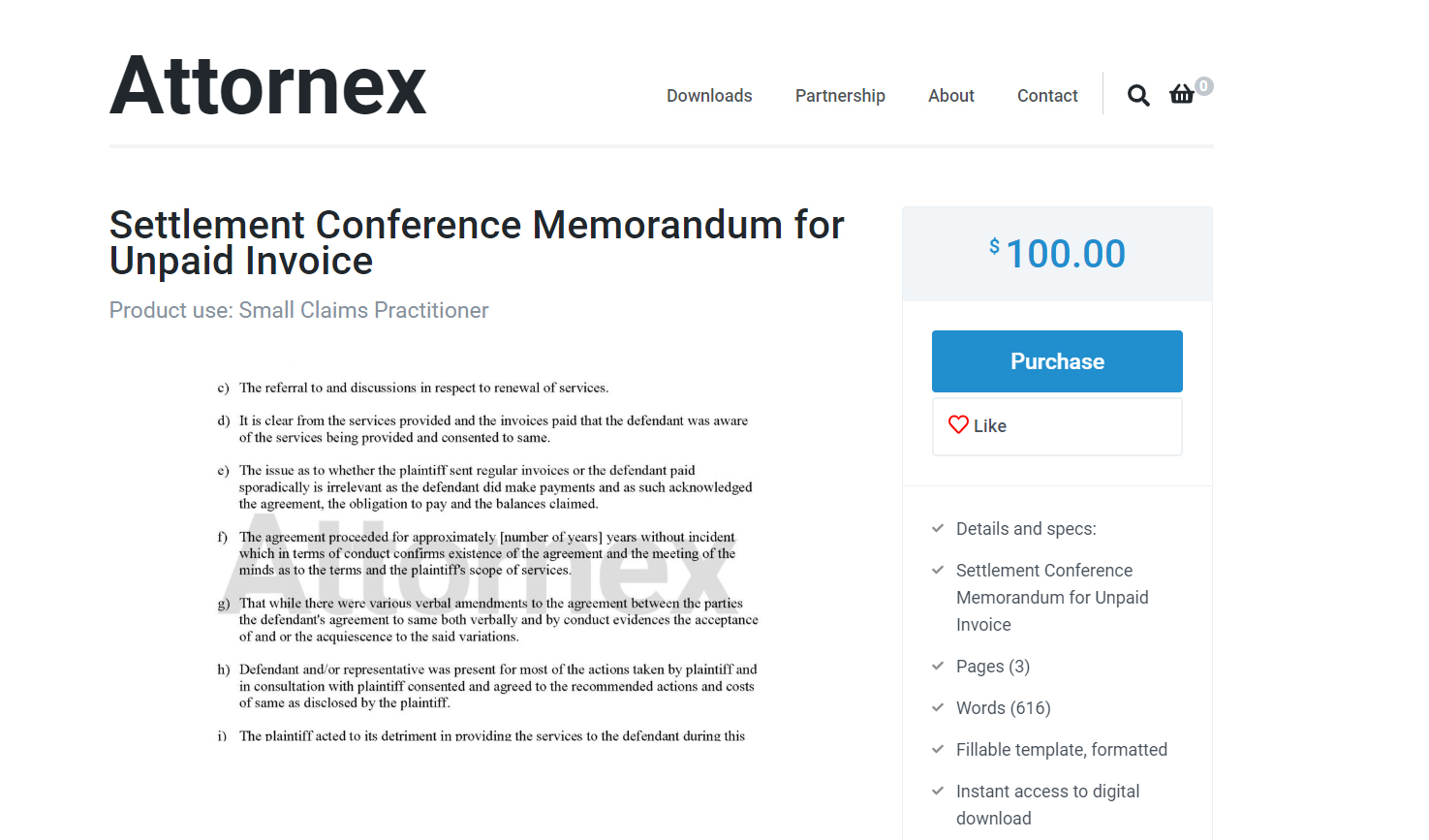Open the Partnership menu item

pyautogui.click(x=840, y=95)
